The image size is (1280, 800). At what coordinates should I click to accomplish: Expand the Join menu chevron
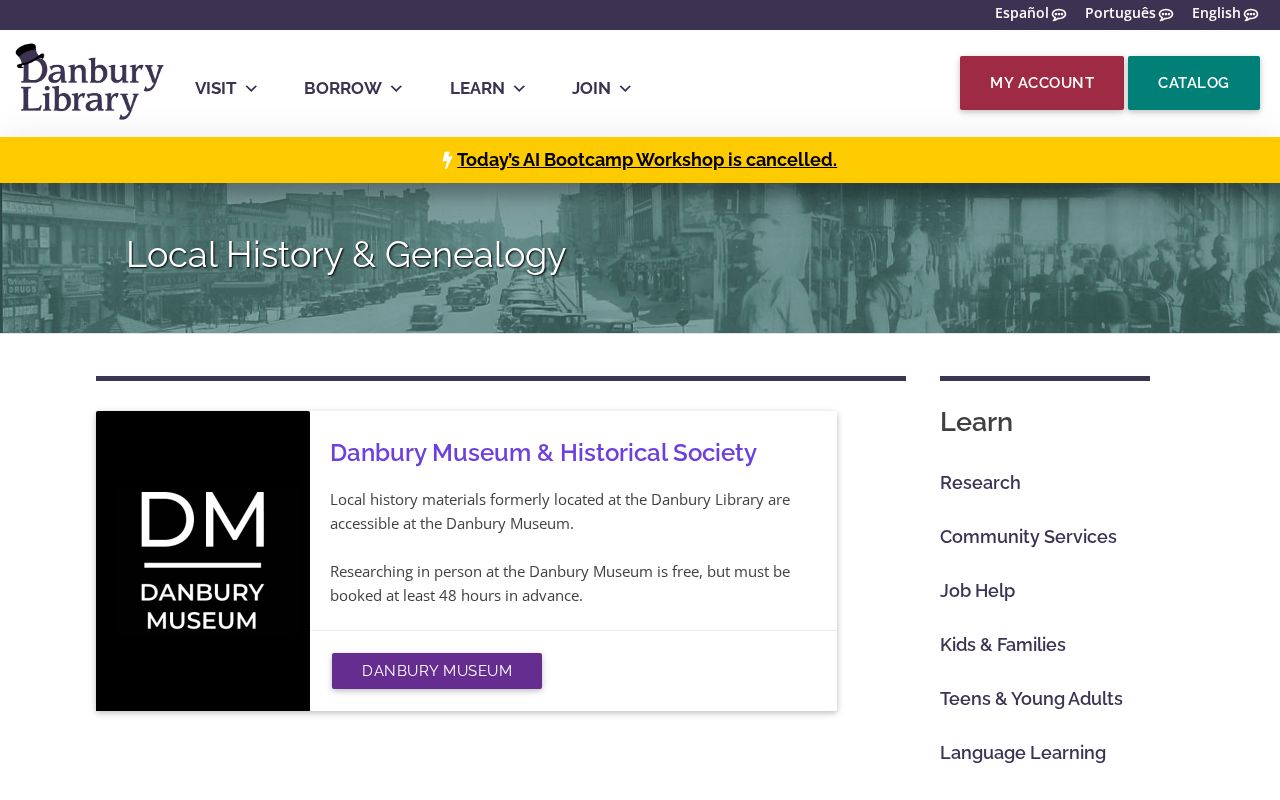(x=625, y=88)
